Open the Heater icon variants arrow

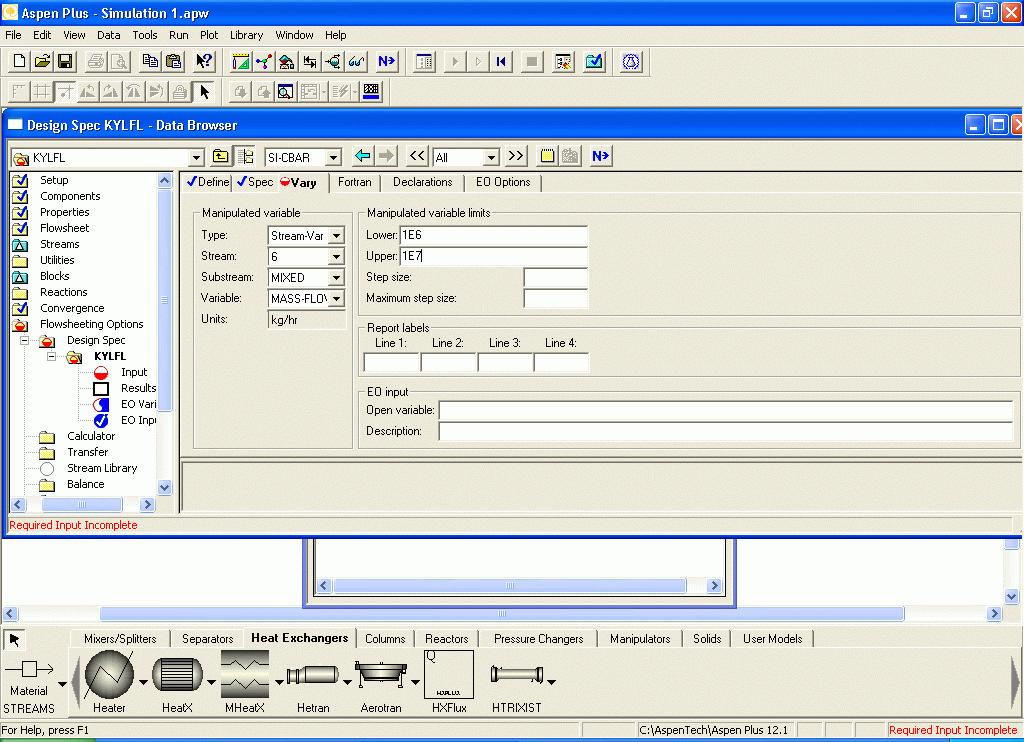coord(143,683)
